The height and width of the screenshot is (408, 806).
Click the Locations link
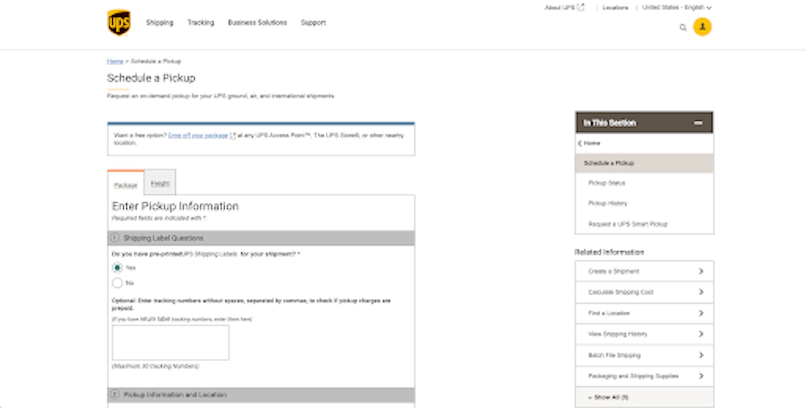coord(615,8)
